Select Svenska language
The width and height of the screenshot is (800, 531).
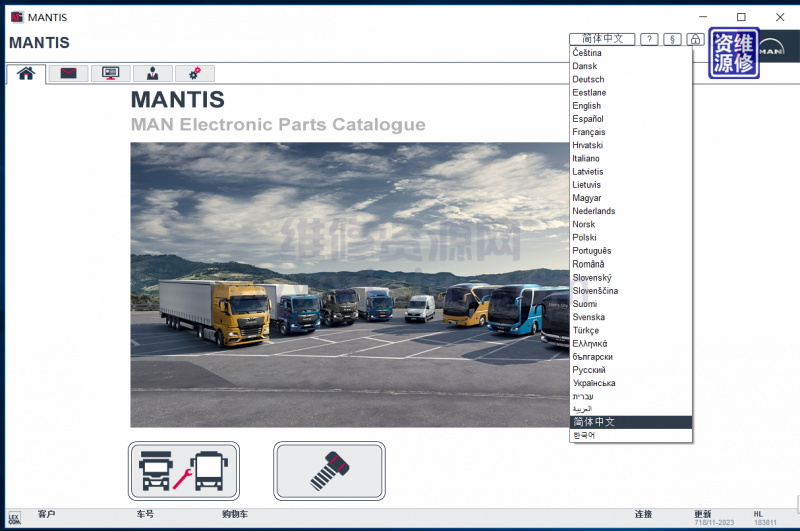pos(631,317)
